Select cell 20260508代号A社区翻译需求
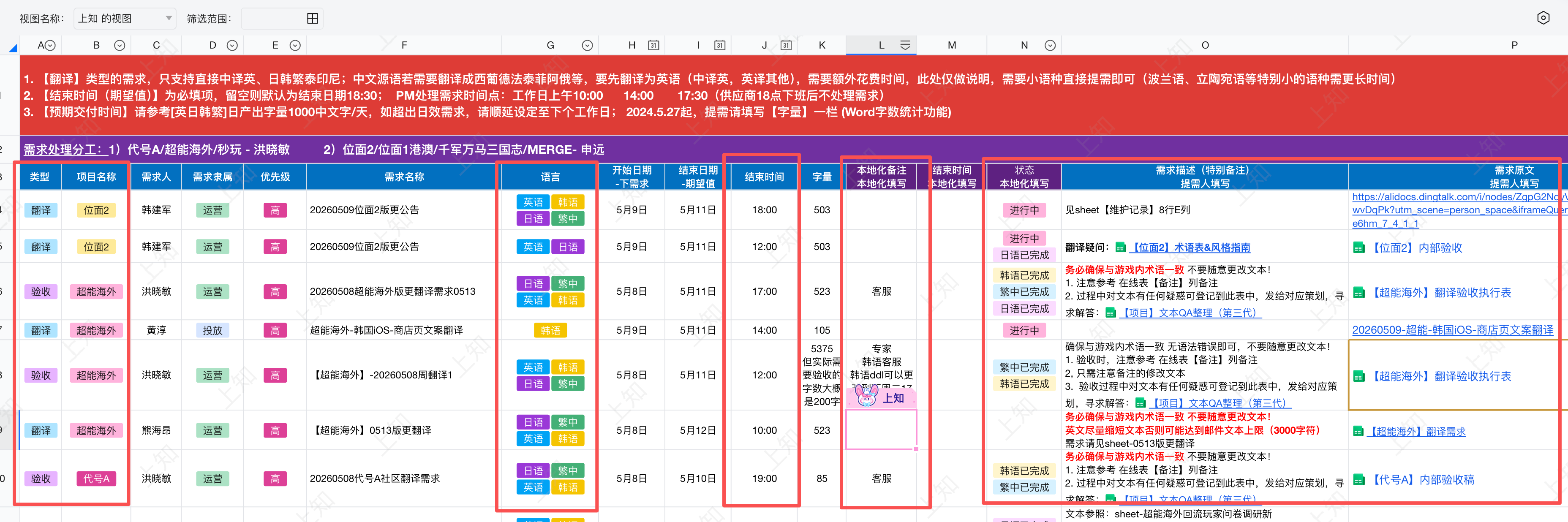The width and height of the screenshot is (1568, 522). 404,479
